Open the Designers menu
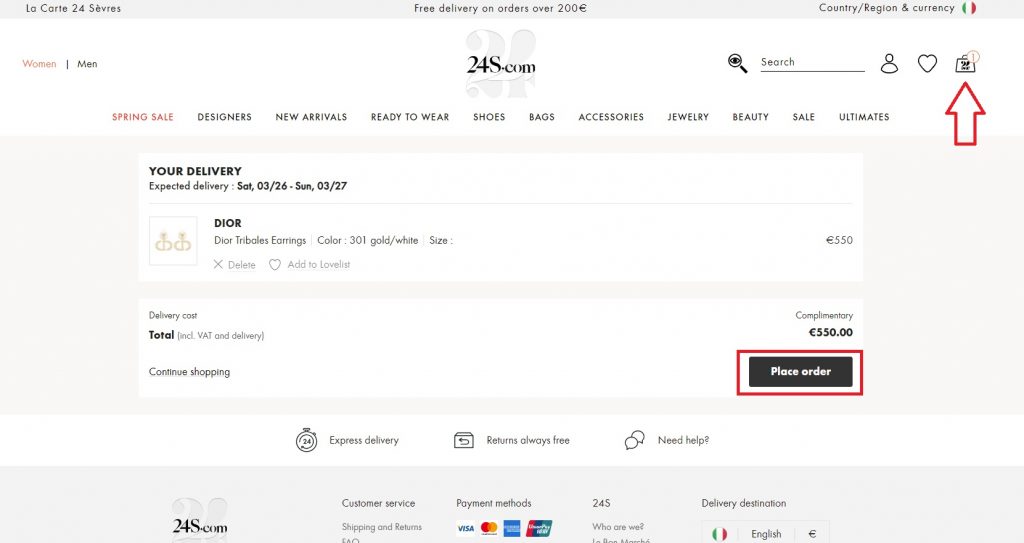 tap(225, 117)
